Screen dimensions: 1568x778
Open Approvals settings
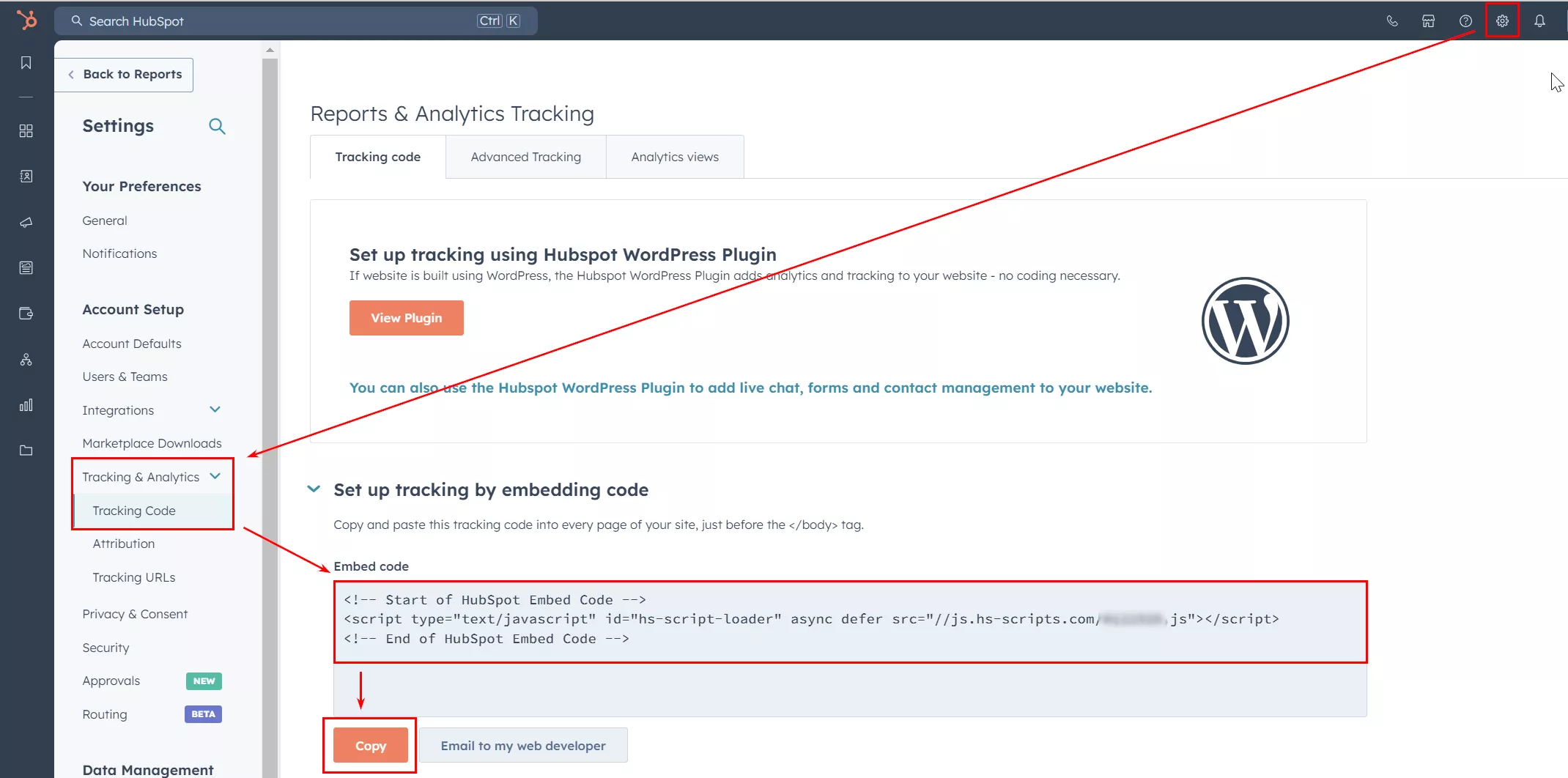(x=111, y=681)
